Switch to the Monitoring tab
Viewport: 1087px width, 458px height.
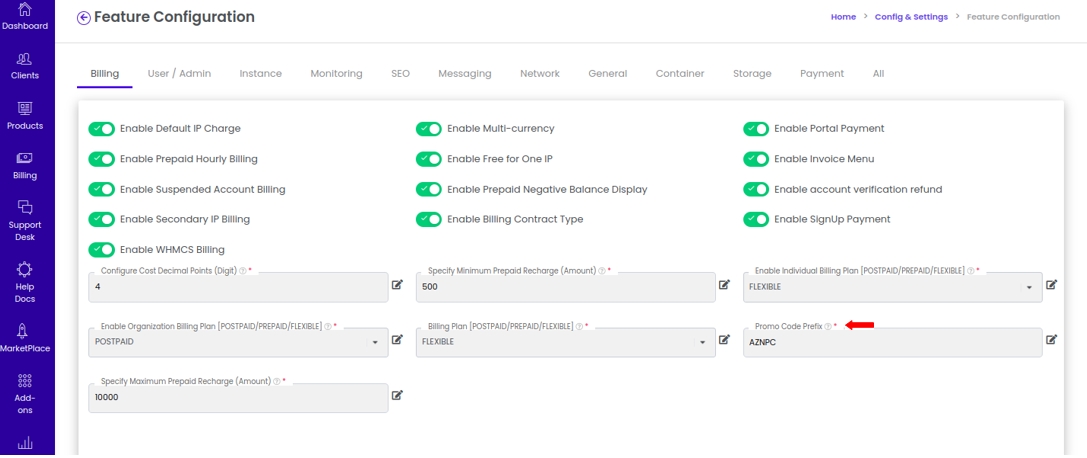(x=336, y=73)
